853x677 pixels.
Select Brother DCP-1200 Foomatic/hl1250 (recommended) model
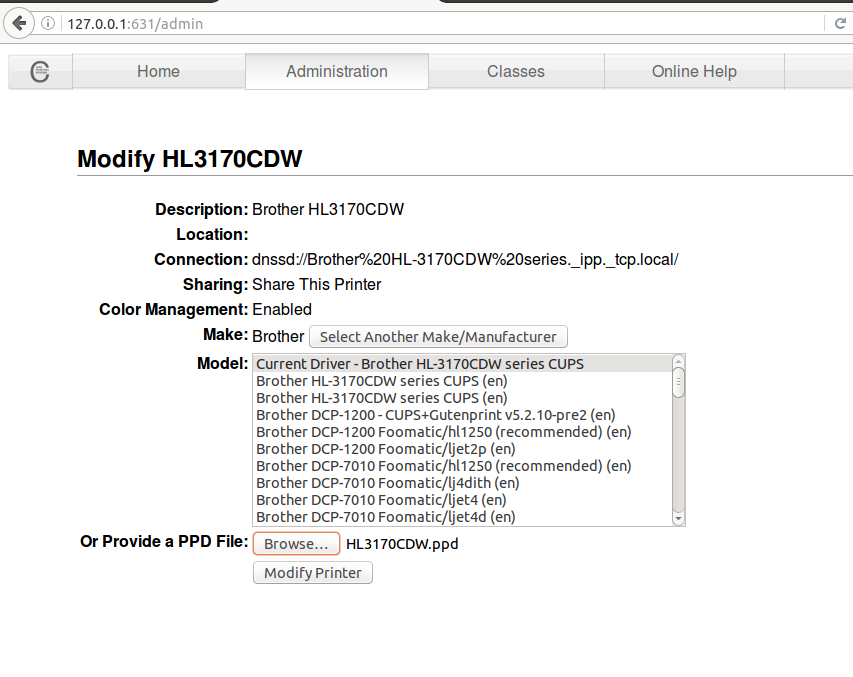[x=462, y=432]
